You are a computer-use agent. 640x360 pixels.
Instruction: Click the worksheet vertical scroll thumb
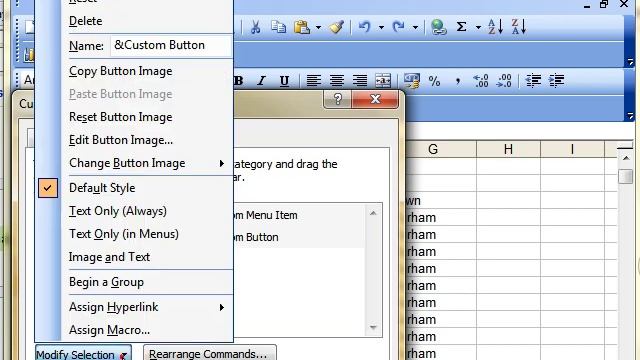[626, 177]
